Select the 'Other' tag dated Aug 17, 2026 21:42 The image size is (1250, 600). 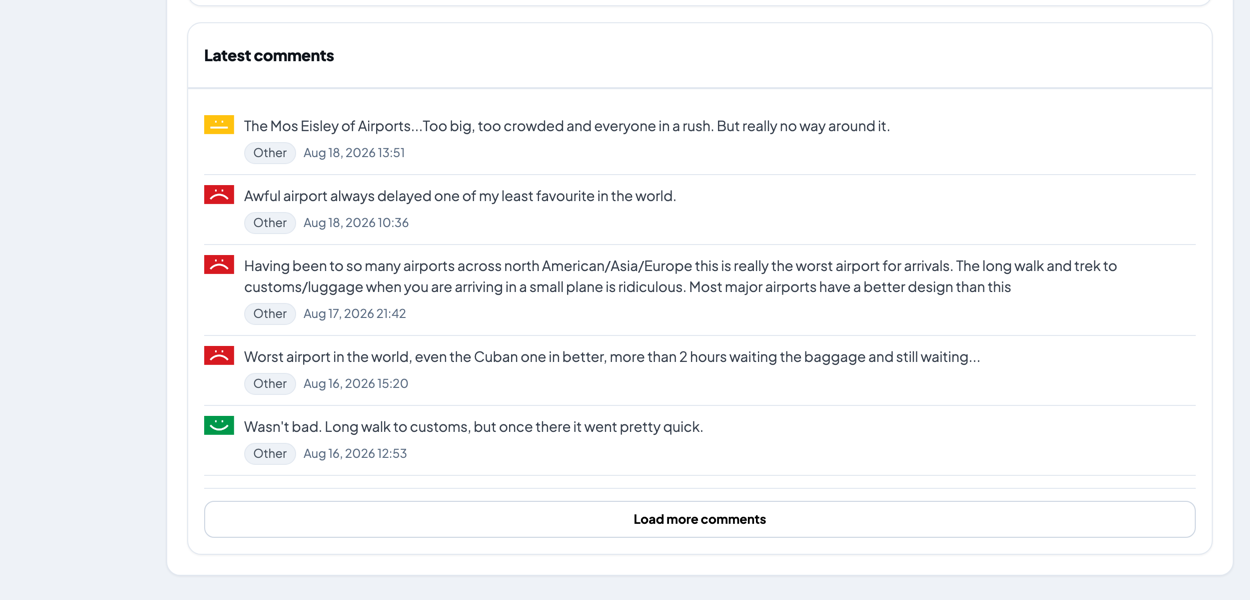[x=270, y=314]
